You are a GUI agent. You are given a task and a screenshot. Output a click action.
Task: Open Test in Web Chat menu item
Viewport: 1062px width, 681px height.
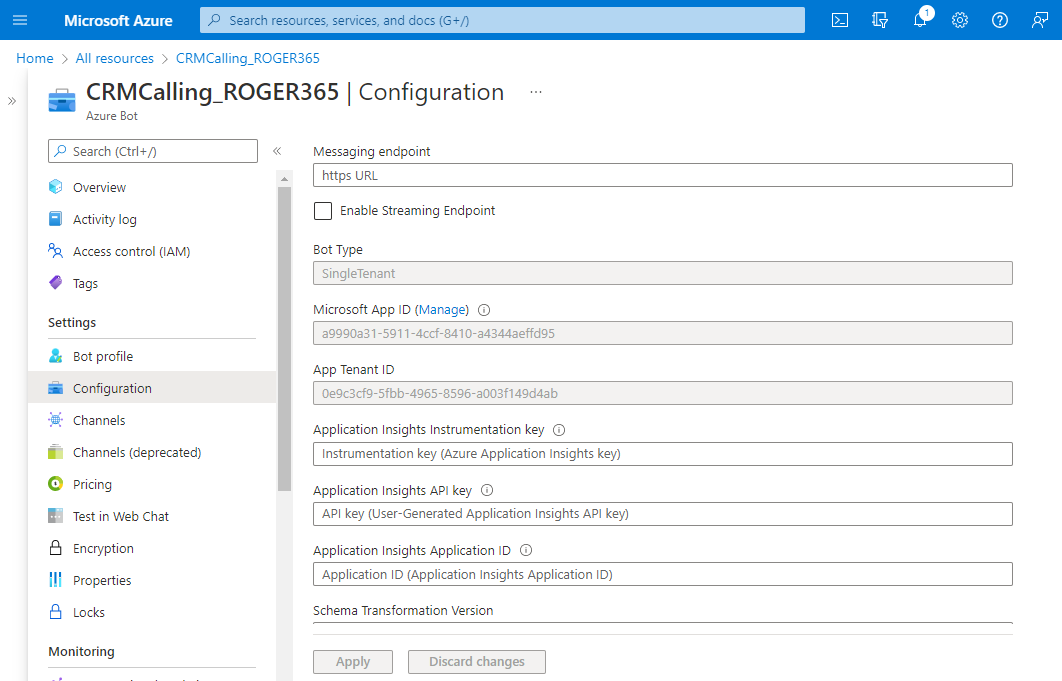120,517
